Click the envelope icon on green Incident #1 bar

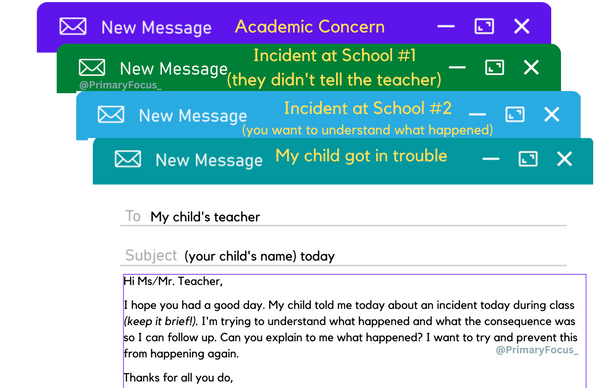pos(92,67)
